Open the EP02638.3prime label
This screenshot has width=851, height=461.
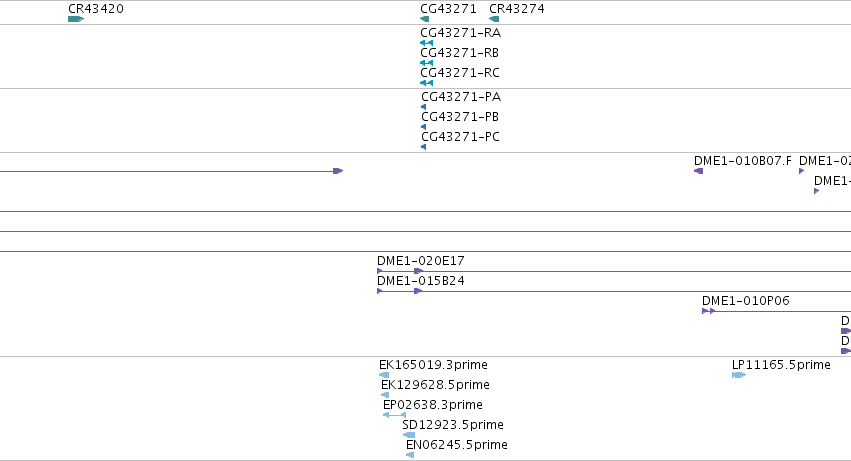(433, 405)
